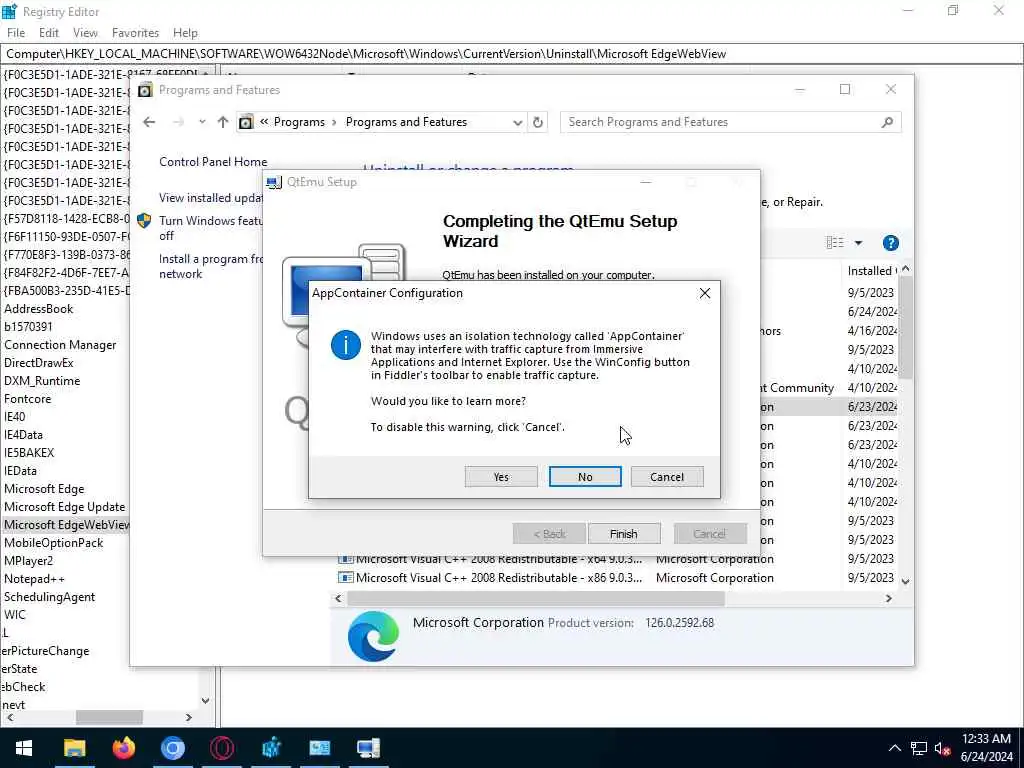Image resolution: width=1024 pixels, height=768 pixels.
Task: Click down arrow of registry tree vertical scrollbar
Action: pyautogui.click(x=206, y=700)
